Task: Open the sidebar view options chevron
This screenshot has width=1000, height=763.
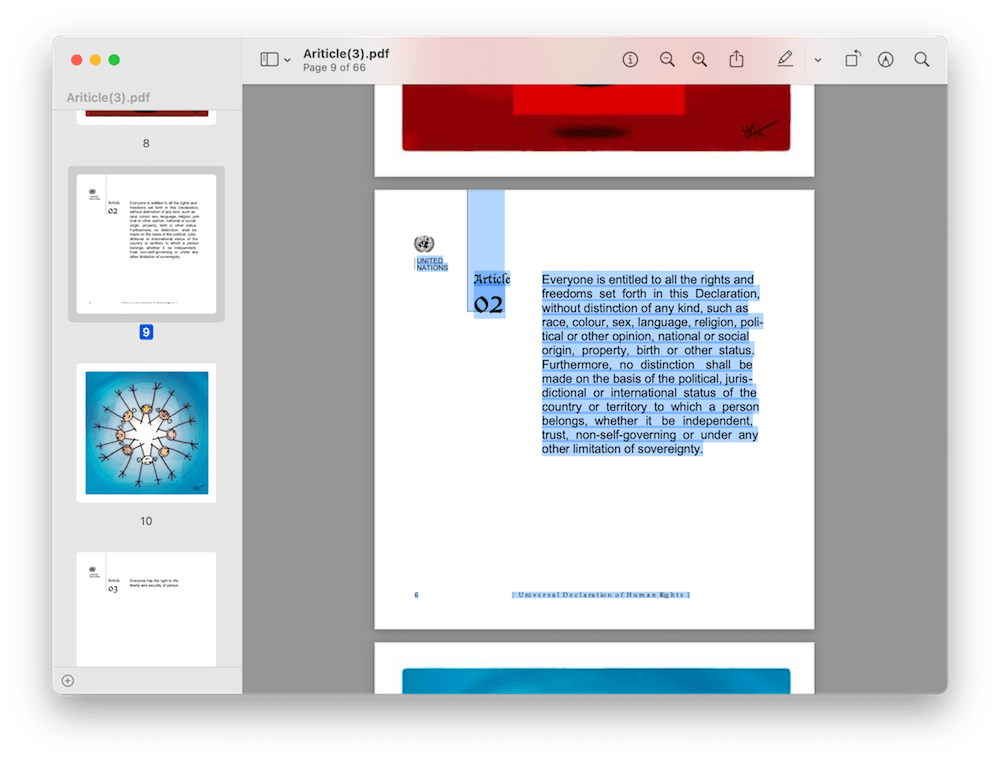Action: pyautogui.click(x=288, y=60)
